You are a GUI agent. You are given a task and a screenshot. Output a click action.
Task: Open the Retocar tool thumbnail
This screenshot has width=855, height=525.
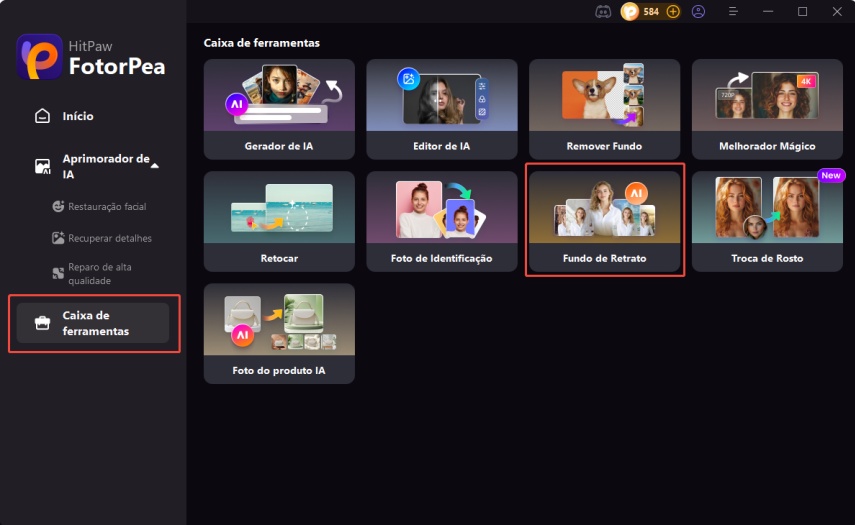(x=279, y=208)
